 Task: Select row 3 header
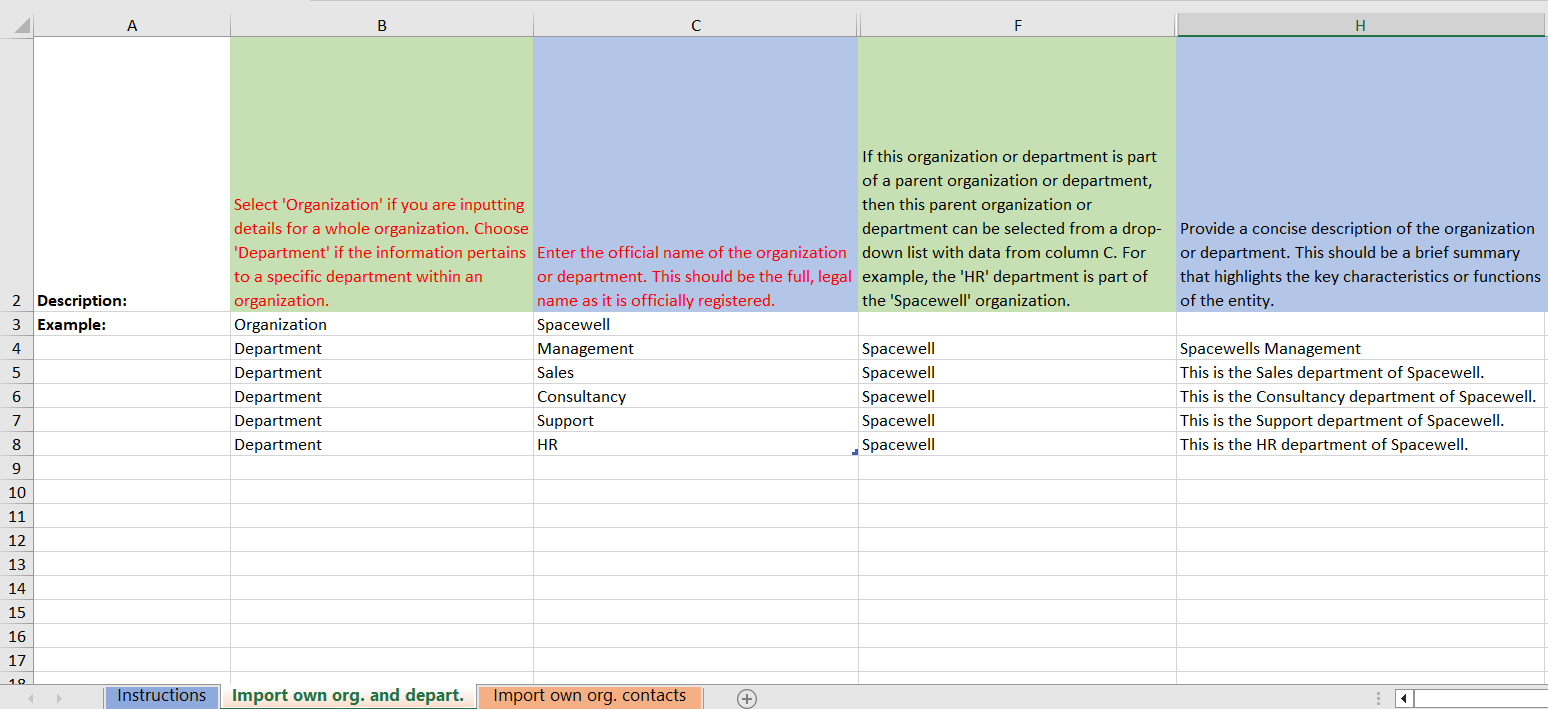click(17, 324)
